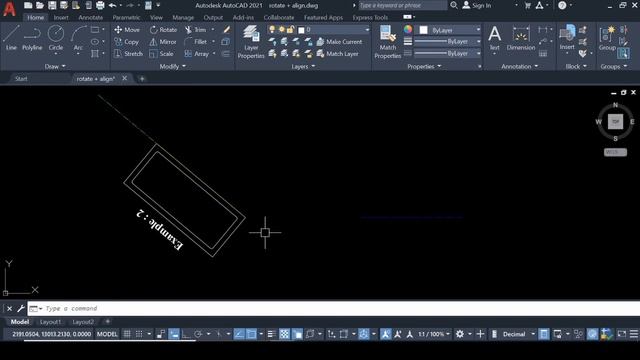This screenshot has height=360, width=640.
Task: Toggle ortho mode in status bar
Action: pyautogui.click(x=186, y=334)
